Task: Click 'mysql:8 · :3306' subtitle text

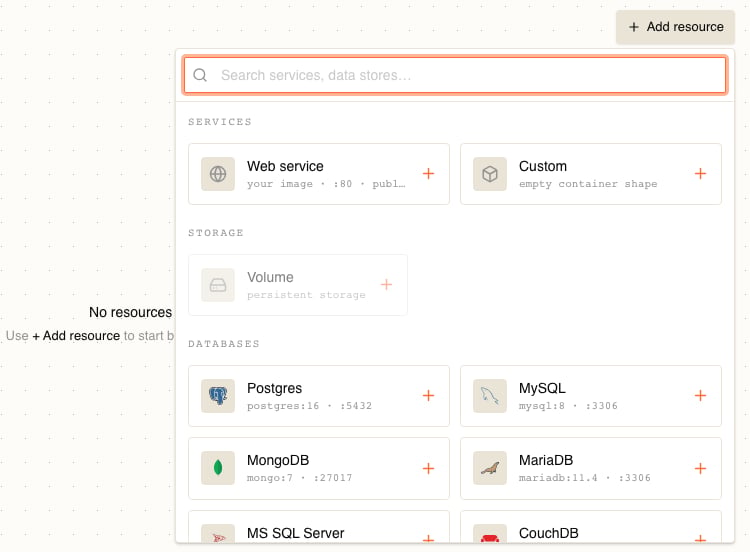Action: pos(568,406)
